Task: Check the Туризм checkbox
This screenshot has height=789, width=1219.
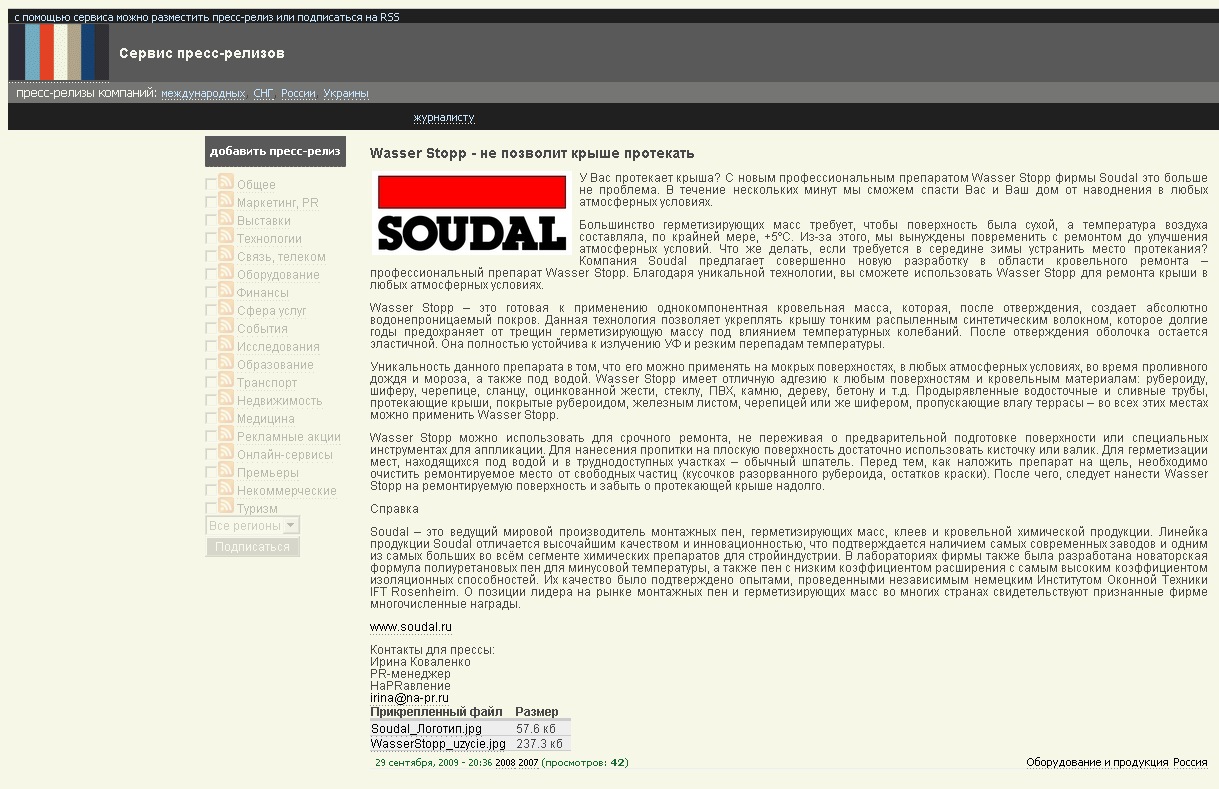Action: coord(211,509)
